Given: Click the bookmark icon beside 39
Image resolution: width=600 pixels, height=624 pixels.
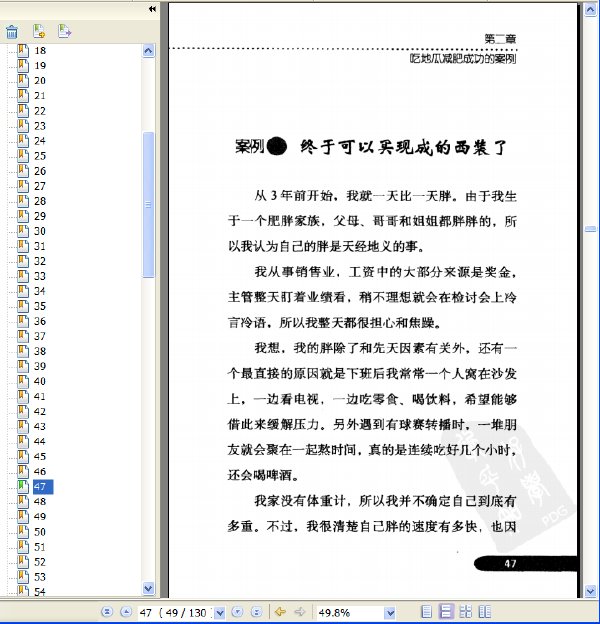Looking at the screenshot, I should pyautogui.click(x=23, y=366).
